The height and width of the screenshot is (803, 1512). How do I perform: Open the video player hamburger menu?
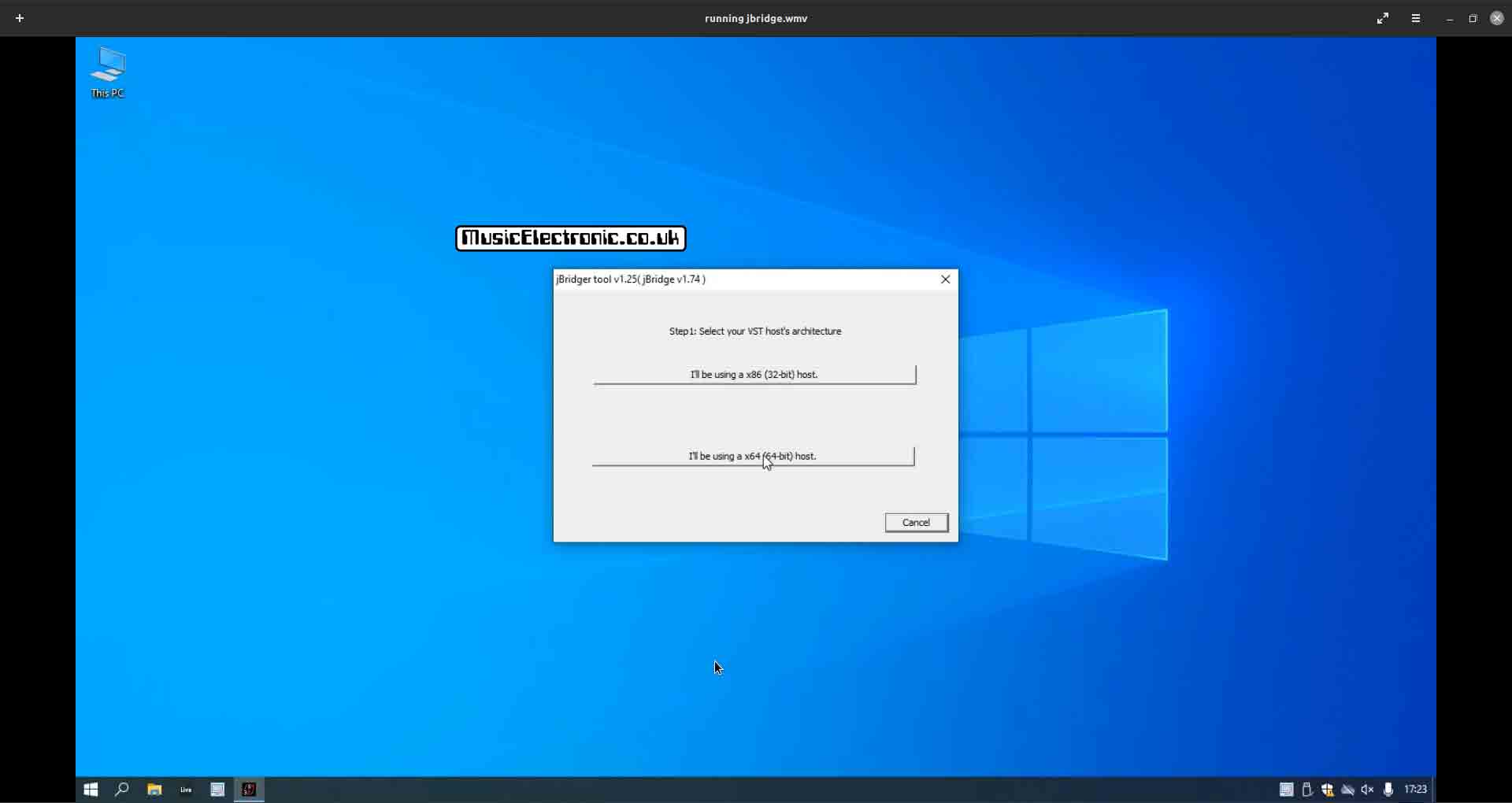[1416, 18]
